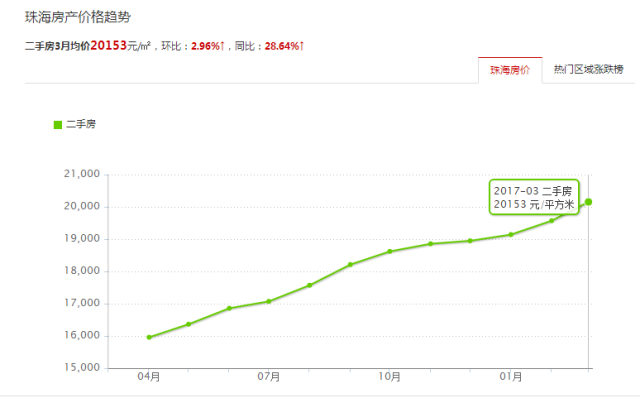Viewport: 640px width, 398px height.
Task: Click the 二手房 legend label
Action: click(81, 124)
